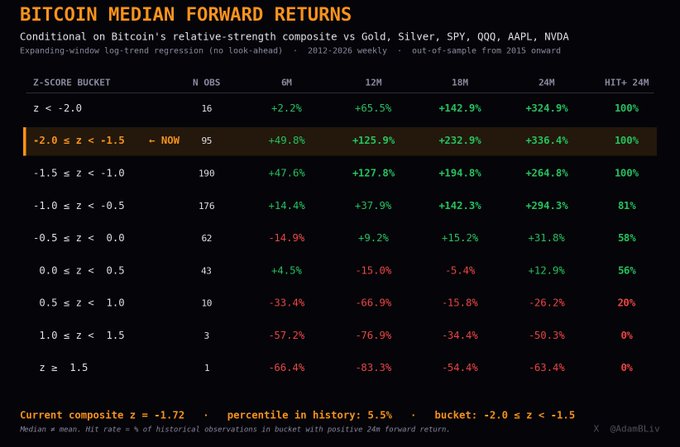Select the 'z < -2.0' bucket label
Viewport: 680px width, 447px height.
click(x=58, y=108)
